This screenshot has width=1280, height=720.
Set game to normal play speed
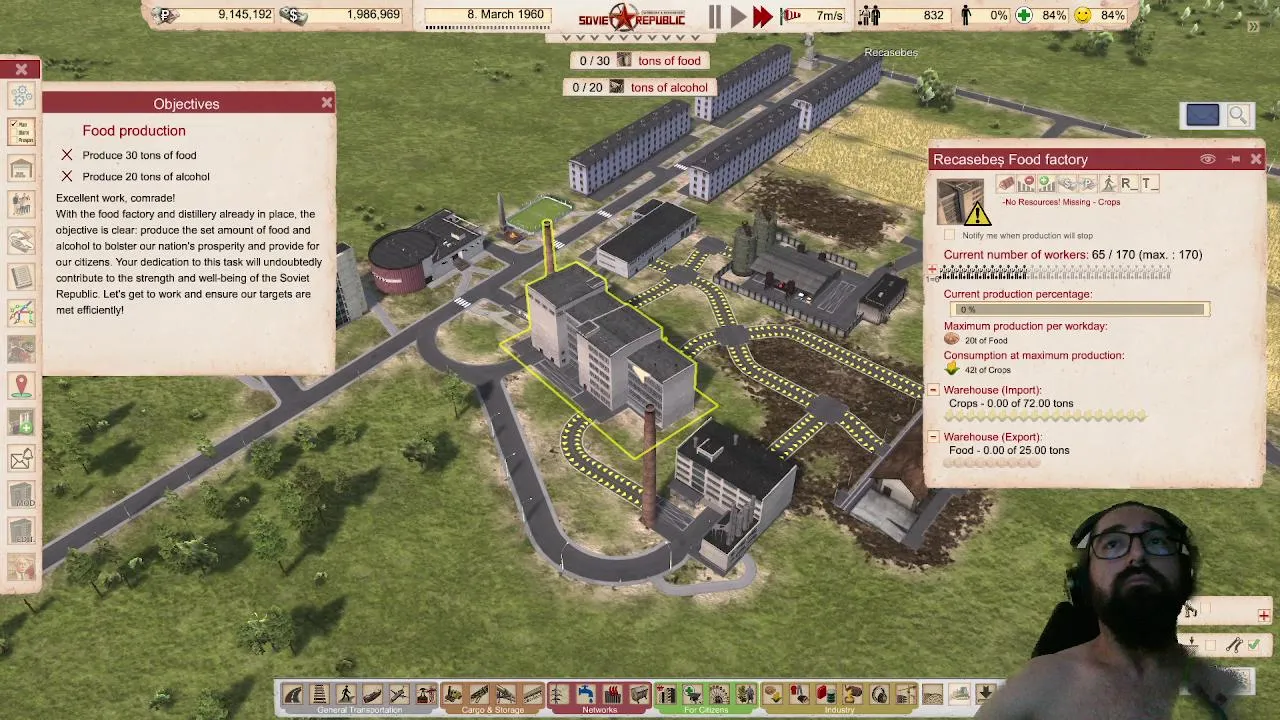click(x=738, y=16)
